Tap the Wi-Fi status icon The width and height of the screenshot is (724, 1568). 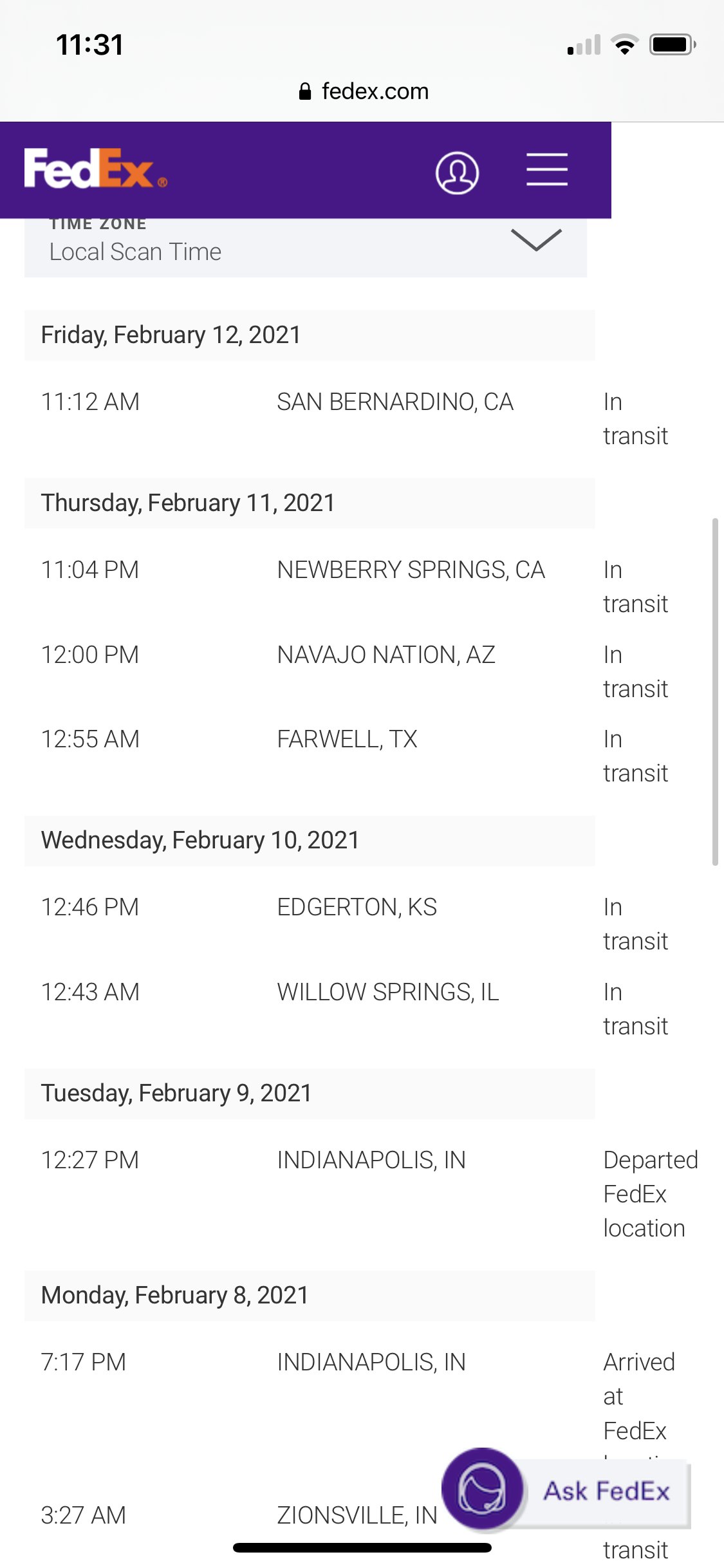click(x=624, y=45)
